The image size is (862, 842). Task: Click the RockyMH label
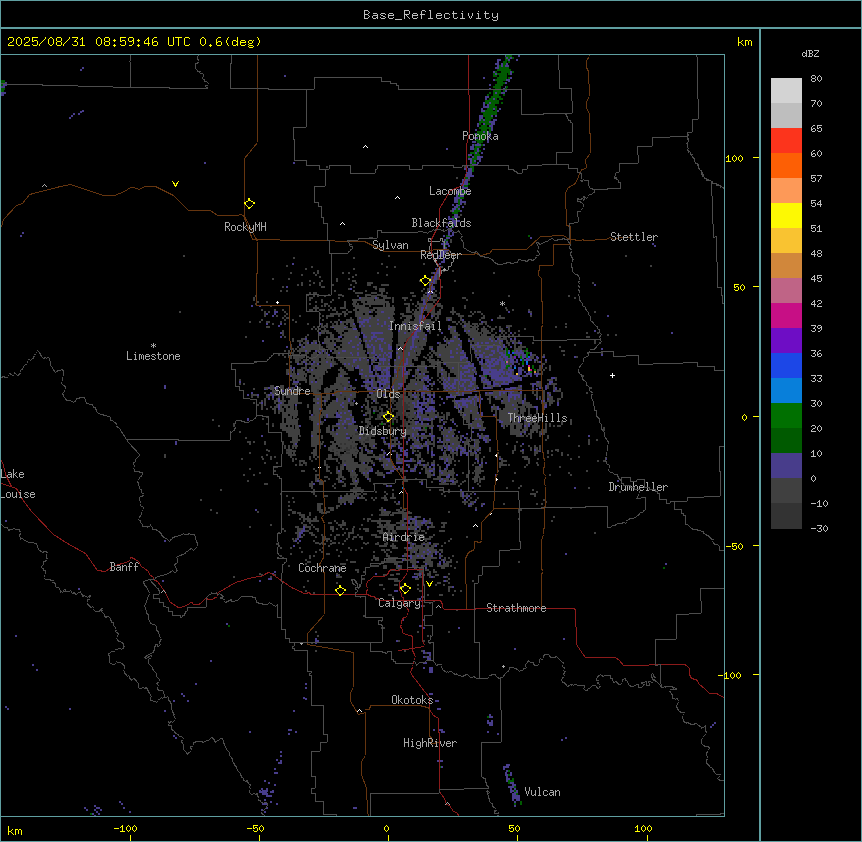tap(245, 227)
